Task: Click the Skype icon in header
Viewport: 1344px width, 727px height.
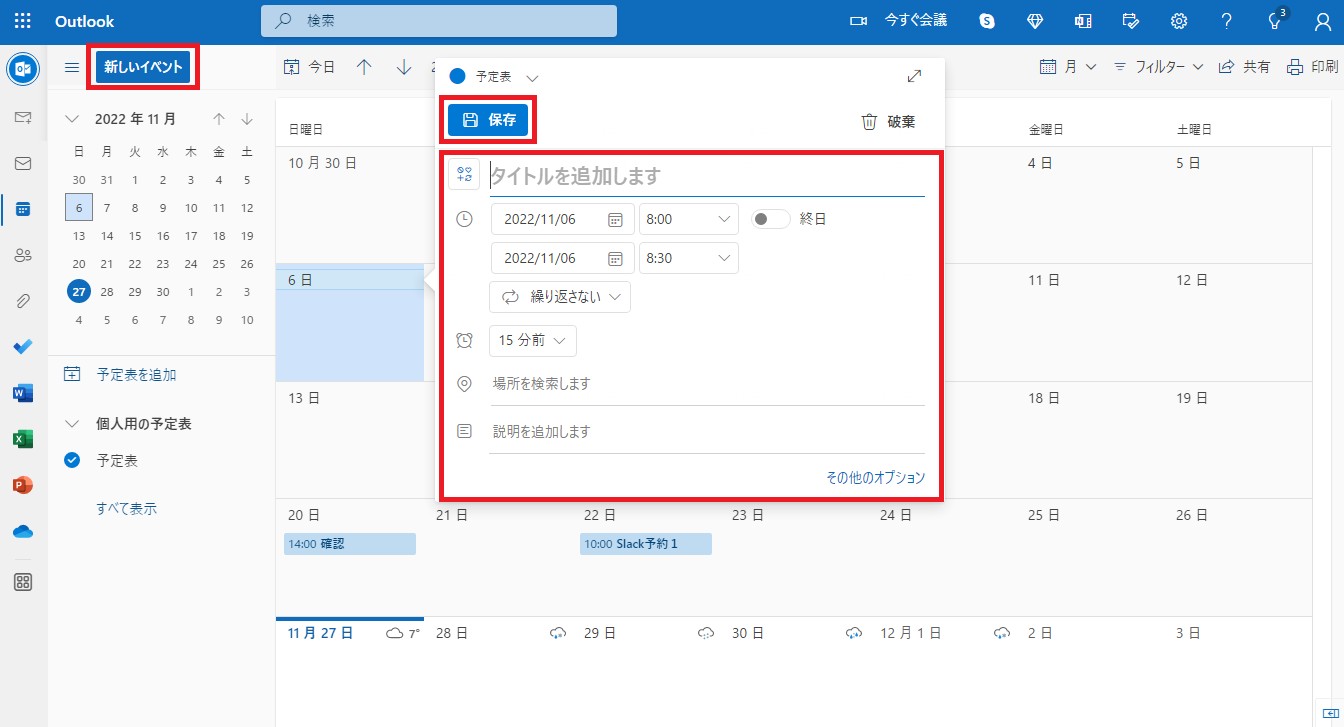Action: (987, 21)
